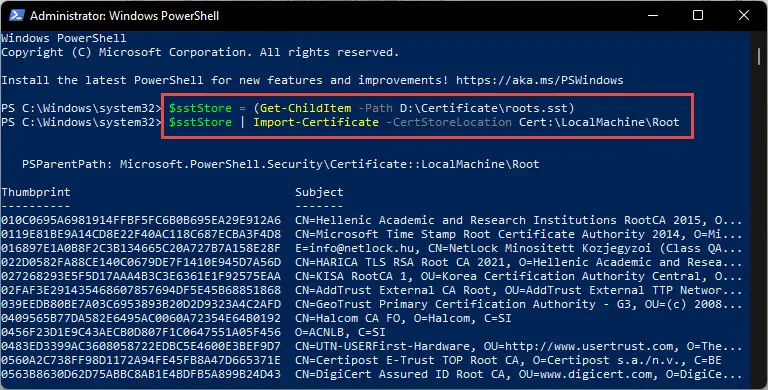Screen dimensions: 768x390
Task: Click the https://aka.ms/PSWindows link
Action: pyautogui.click(x=540, y=80)
